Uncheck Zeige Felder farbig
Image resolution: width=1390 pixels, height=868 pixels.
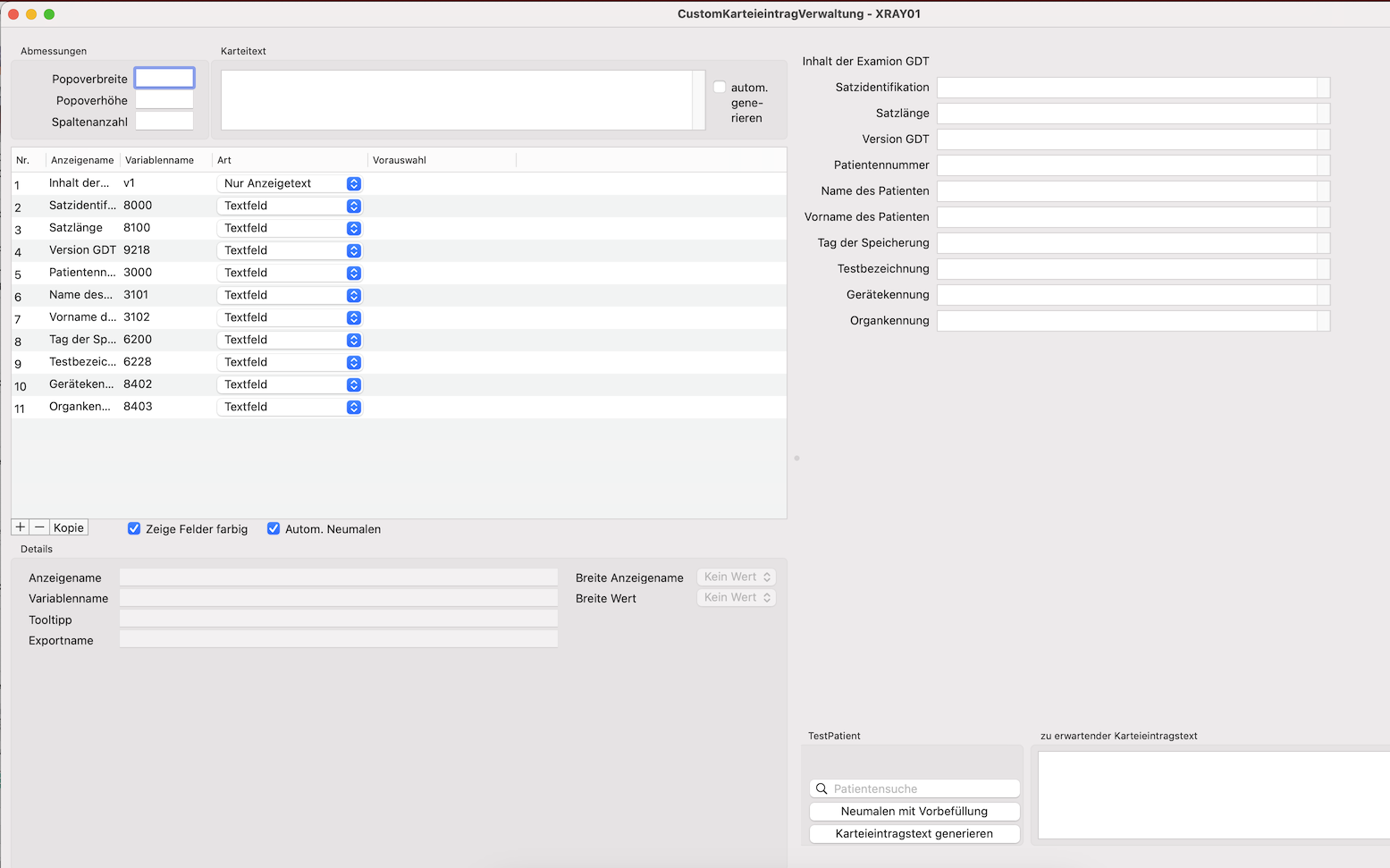[134, 528]
